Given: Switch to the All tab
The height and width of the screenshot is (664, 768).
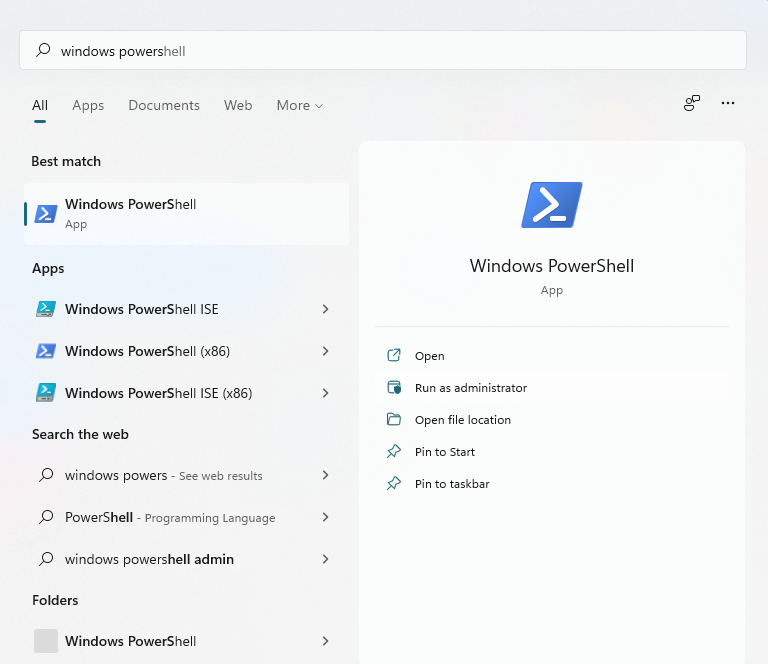Looking at the screenshot, I should click(40, 105).
